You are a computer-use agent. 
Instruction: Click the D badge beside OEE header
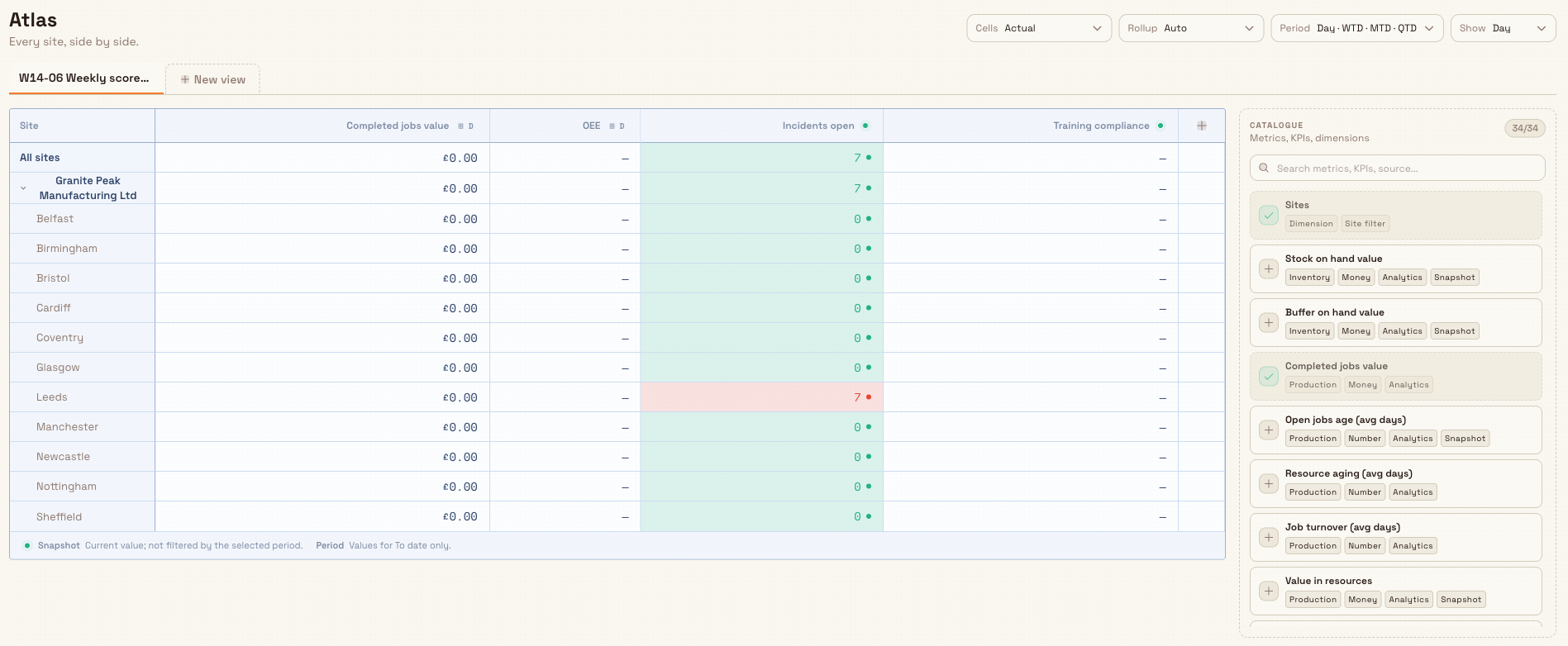tap(622, 126)
